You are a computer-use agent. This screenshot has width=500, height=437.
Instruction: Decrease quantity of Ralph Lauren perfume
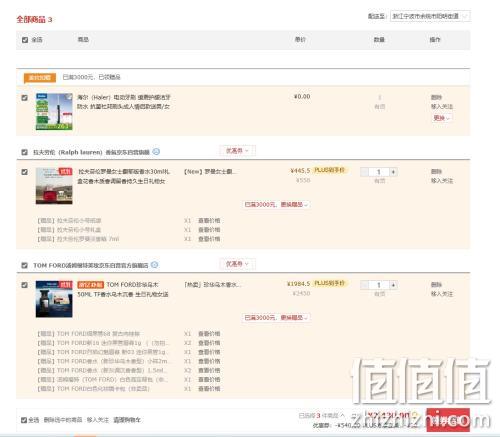coord(365,172)
